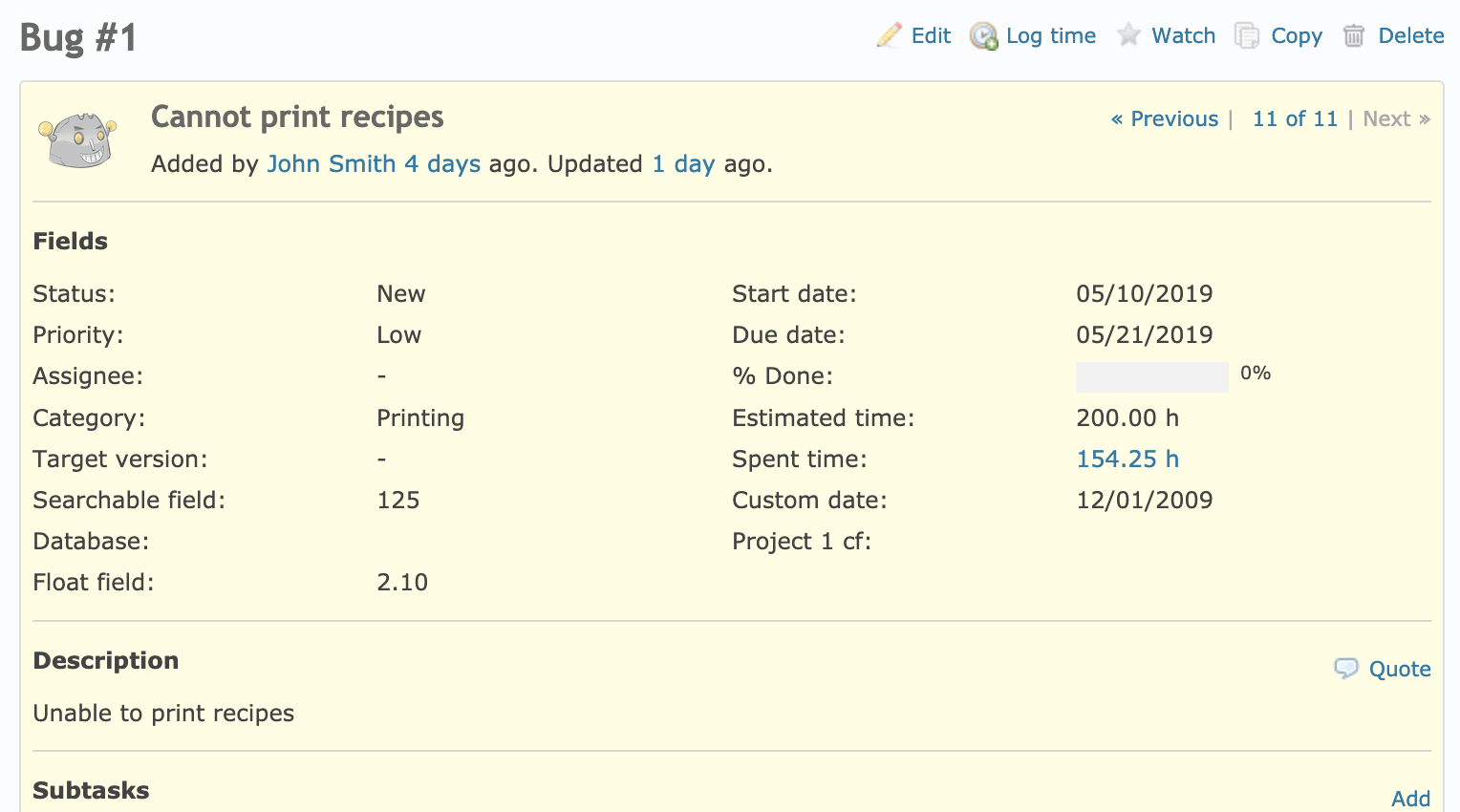Click the Watch star icon
The width and height of the screenshot is (1460, 812).
tap(1129, 35)
